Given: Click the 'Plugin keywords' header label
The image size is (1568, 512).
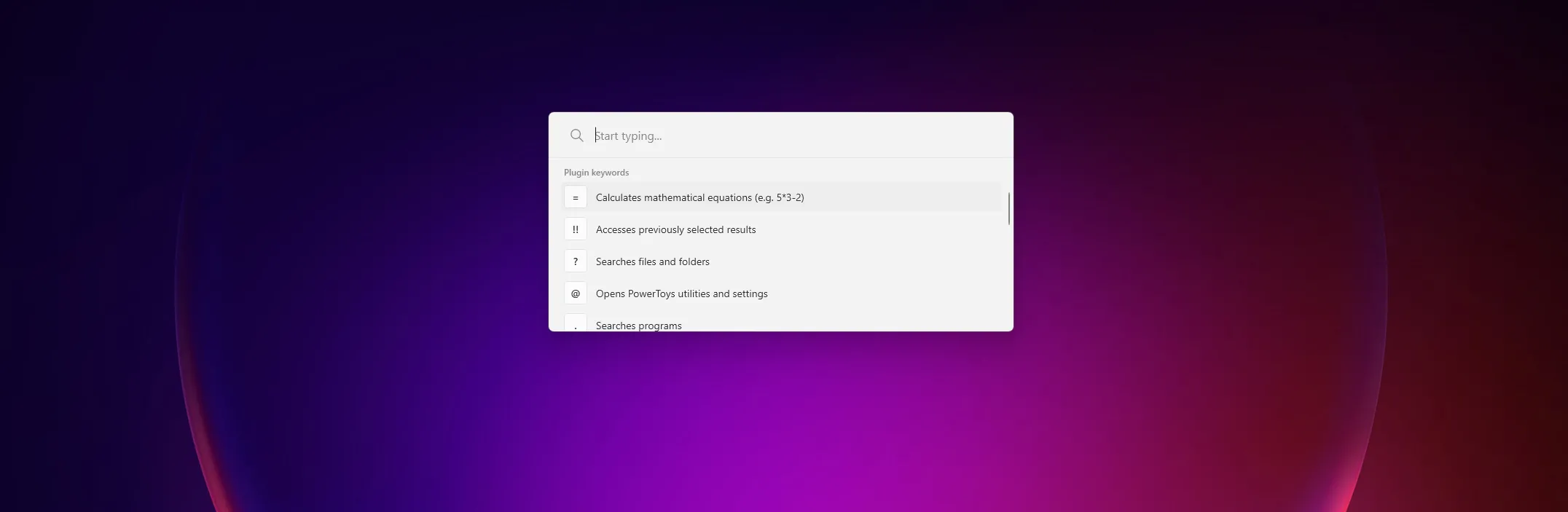Looking at the screenshot, I should point(596,173).
